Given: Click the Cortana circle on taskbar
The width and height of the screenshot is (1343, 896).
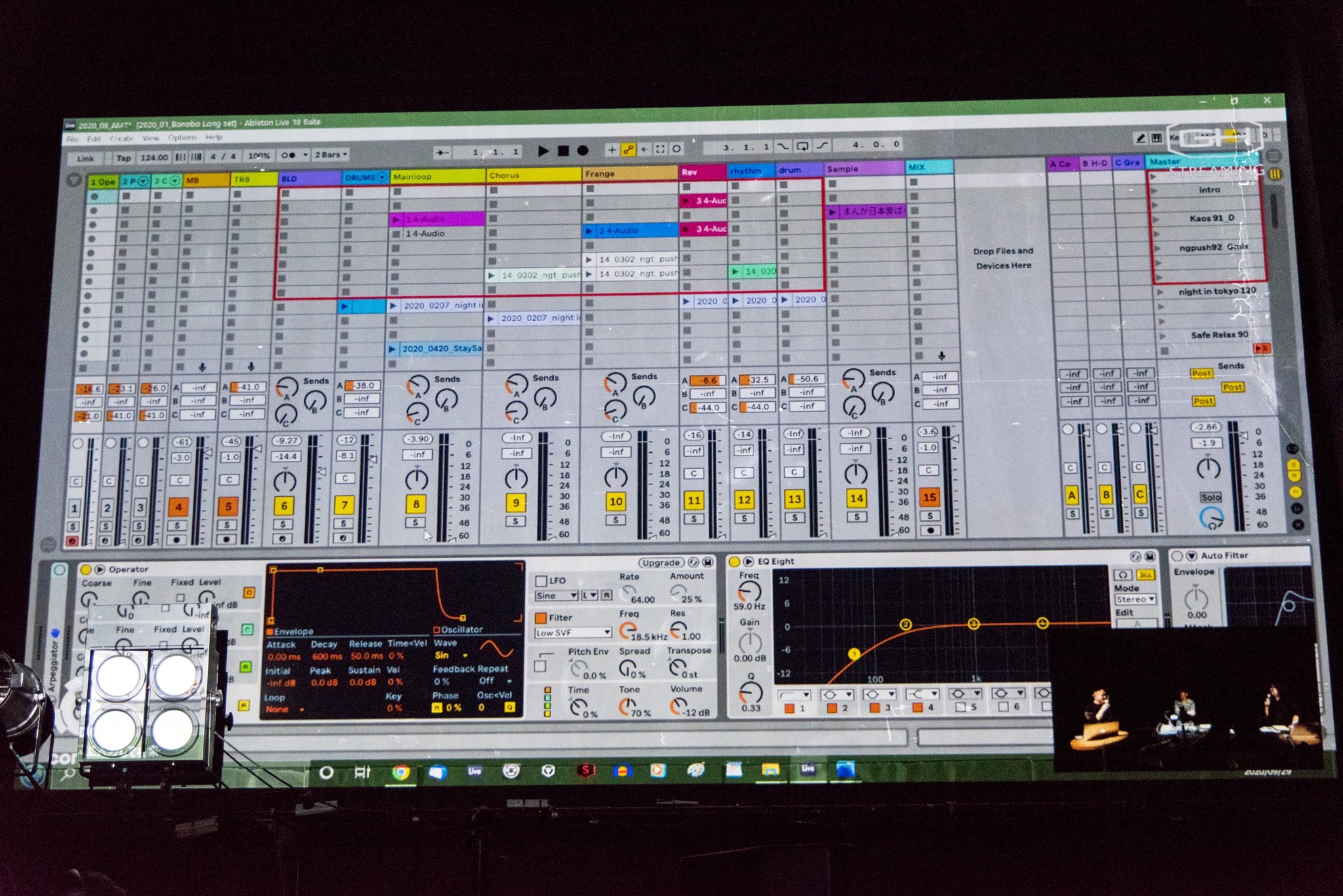Looking at the screenshot, I should click(x=326, y=773).
